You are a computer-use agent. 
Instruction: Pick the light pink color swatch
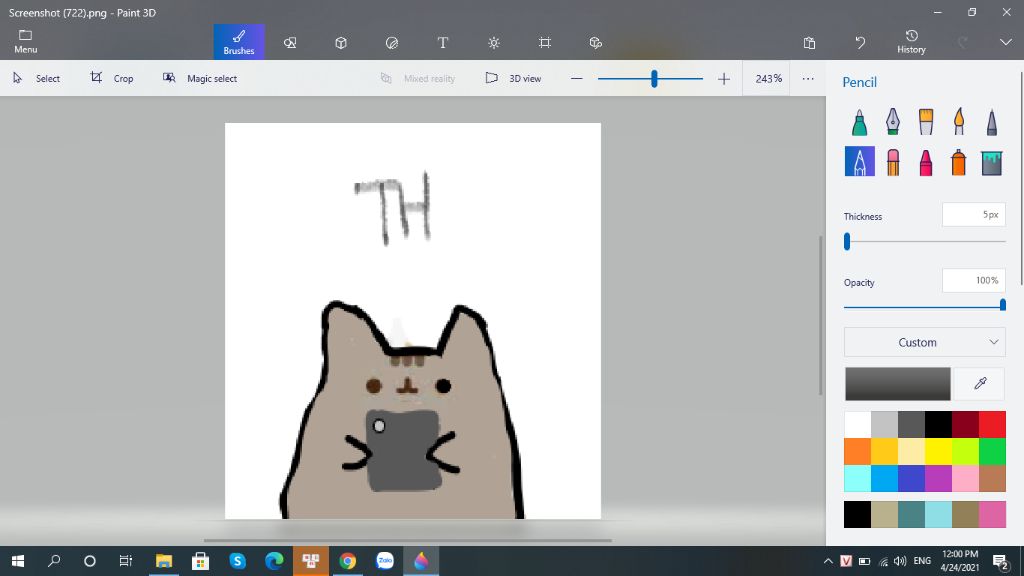pyautogui.click(x=965, y=479)
